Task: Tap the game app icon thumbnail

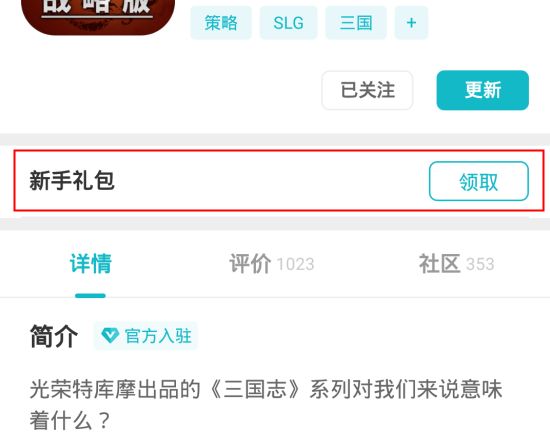Action: coord(98,17)
